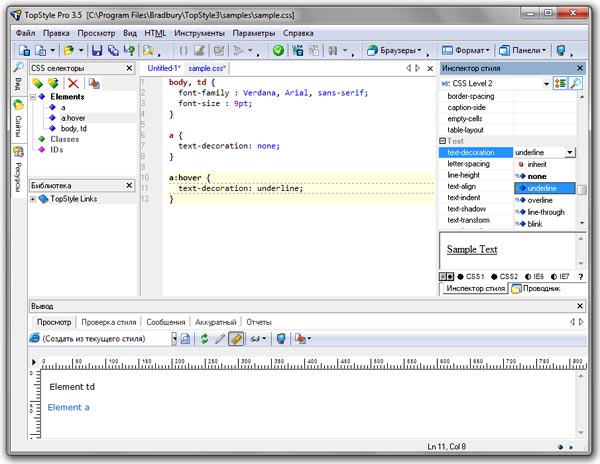The height and width of the screenshot is (464, 600).
Task: Click the curly braces icon in the toolbar
Action: point(183,50)
